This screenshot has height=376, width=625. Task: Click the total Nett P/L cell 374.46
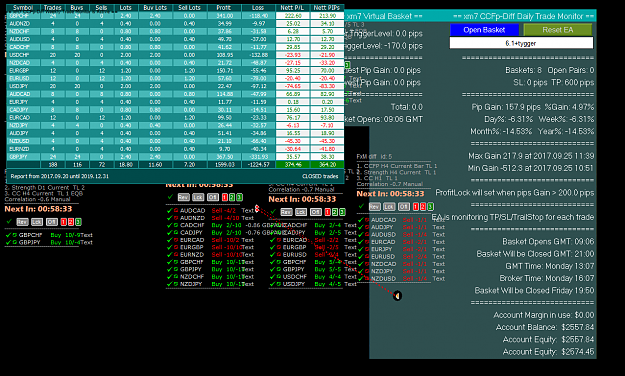293,164
